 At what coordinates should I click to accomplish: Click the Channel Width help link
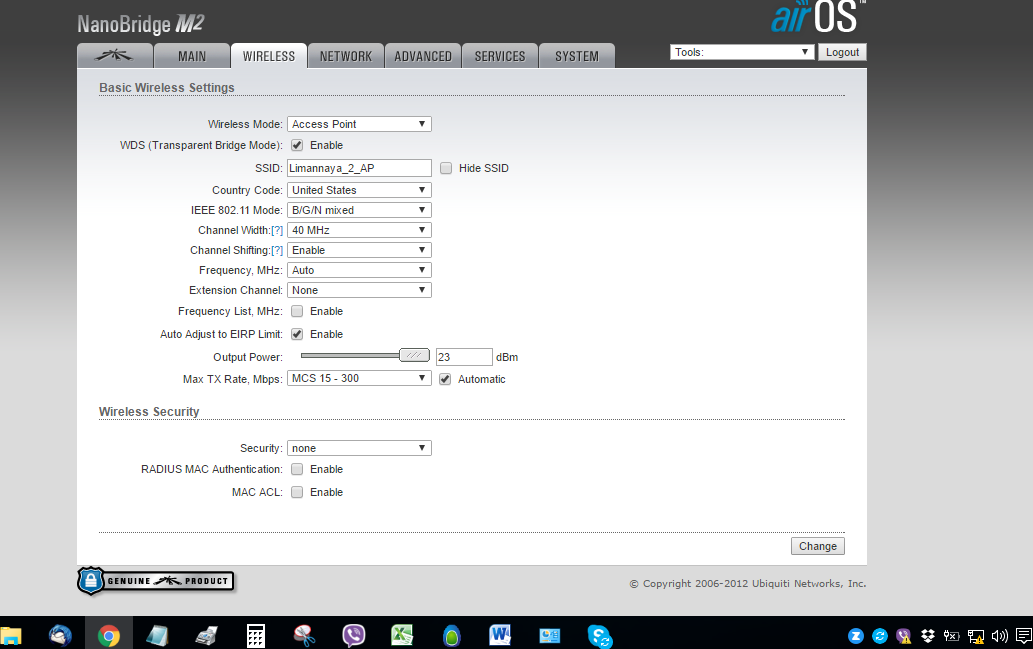[x=277, y=230]
